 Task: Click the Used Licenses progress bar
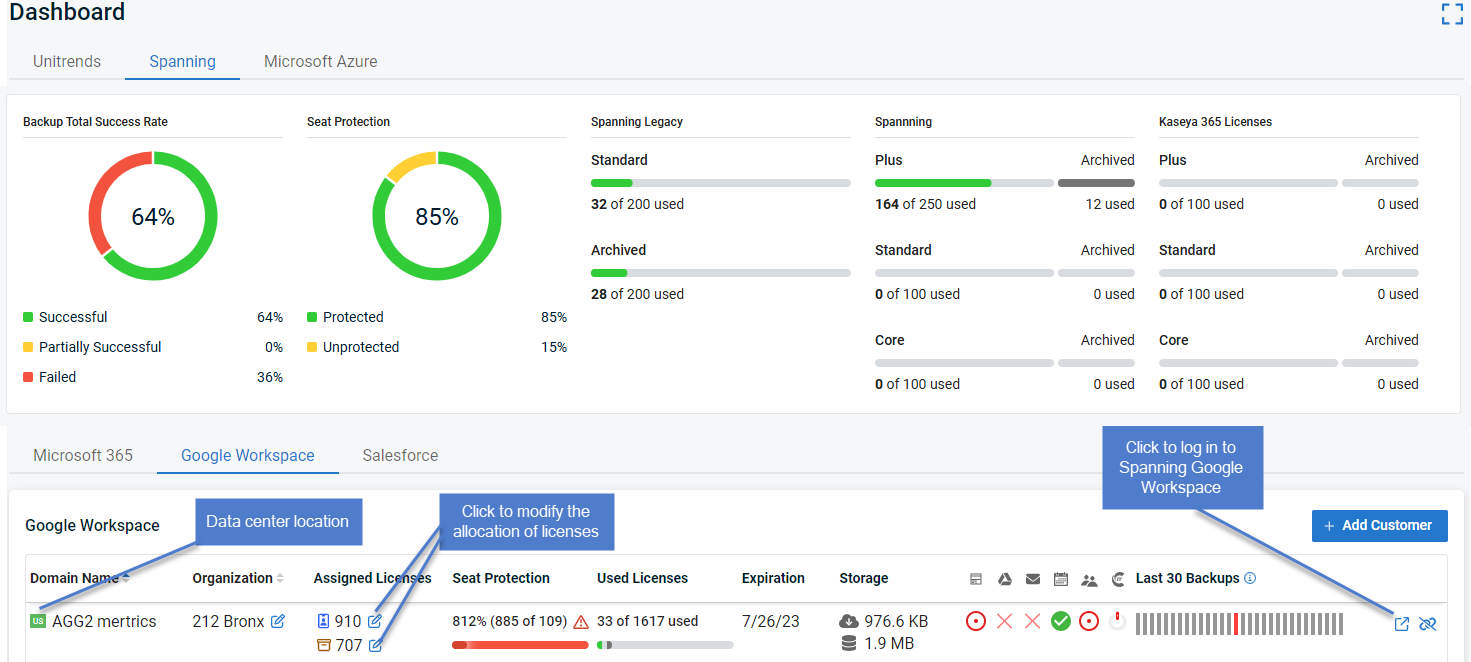665,645
